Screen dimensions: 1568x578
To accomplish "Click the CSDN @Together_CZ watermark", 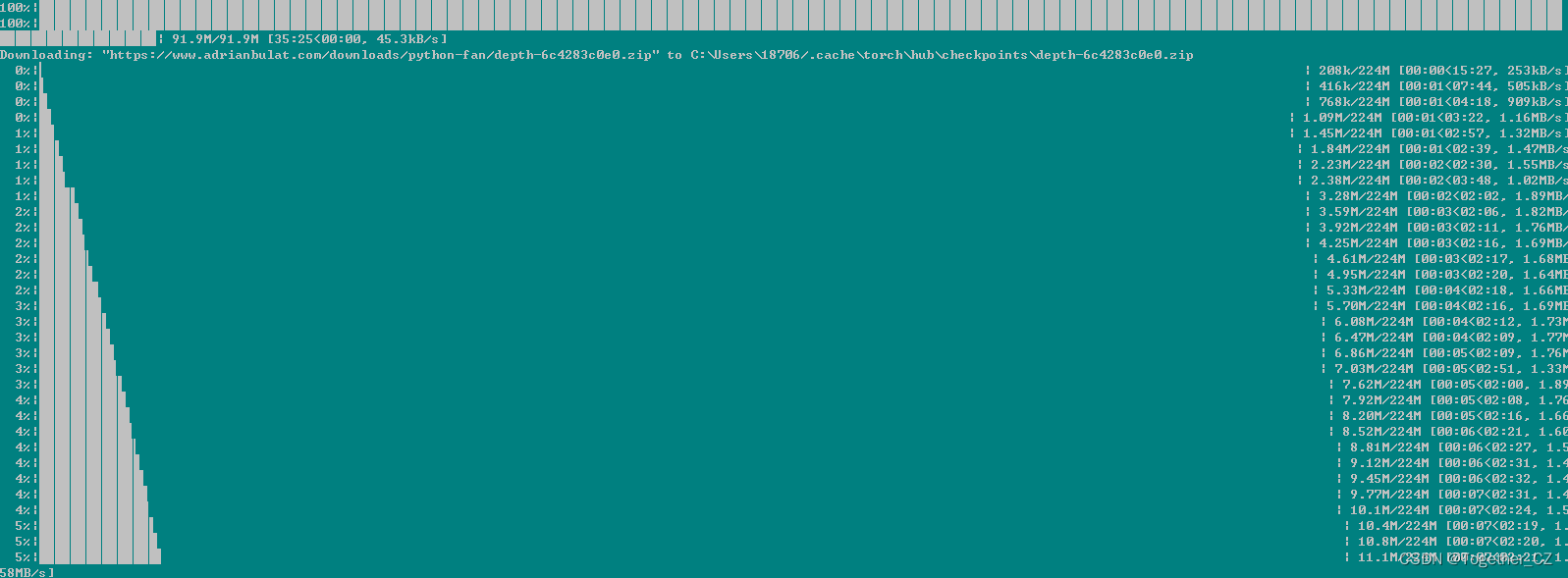I will [1475, 559].
